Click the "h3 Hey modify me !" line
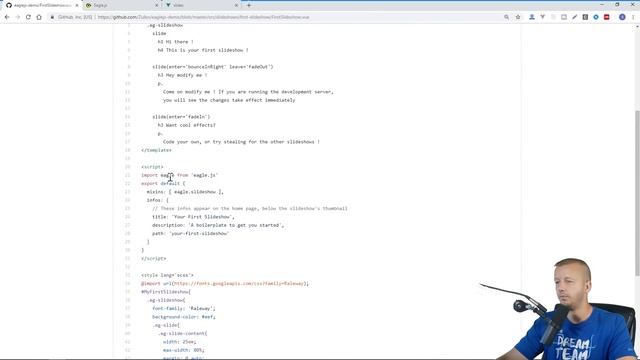The height and width of the screenshot is (360, 640). (182, 75)
